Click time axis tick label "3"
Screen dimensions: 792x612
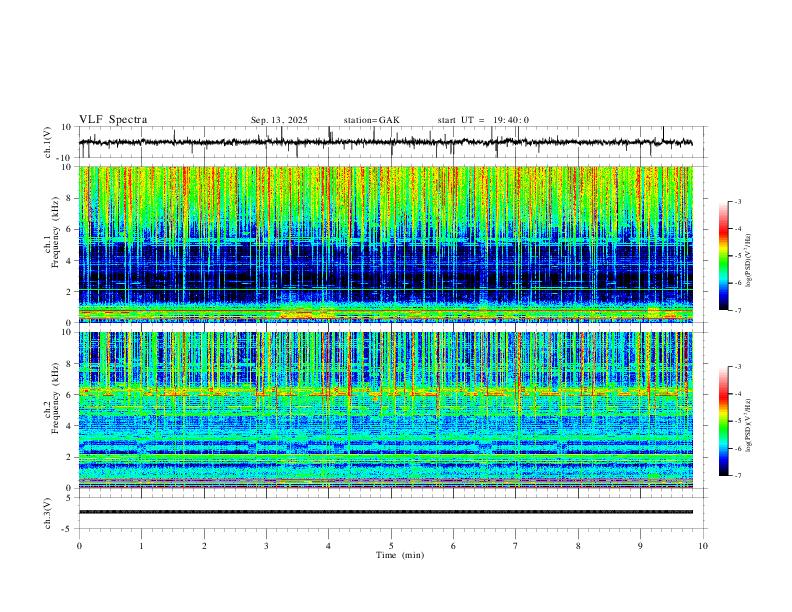coord(266,546)
